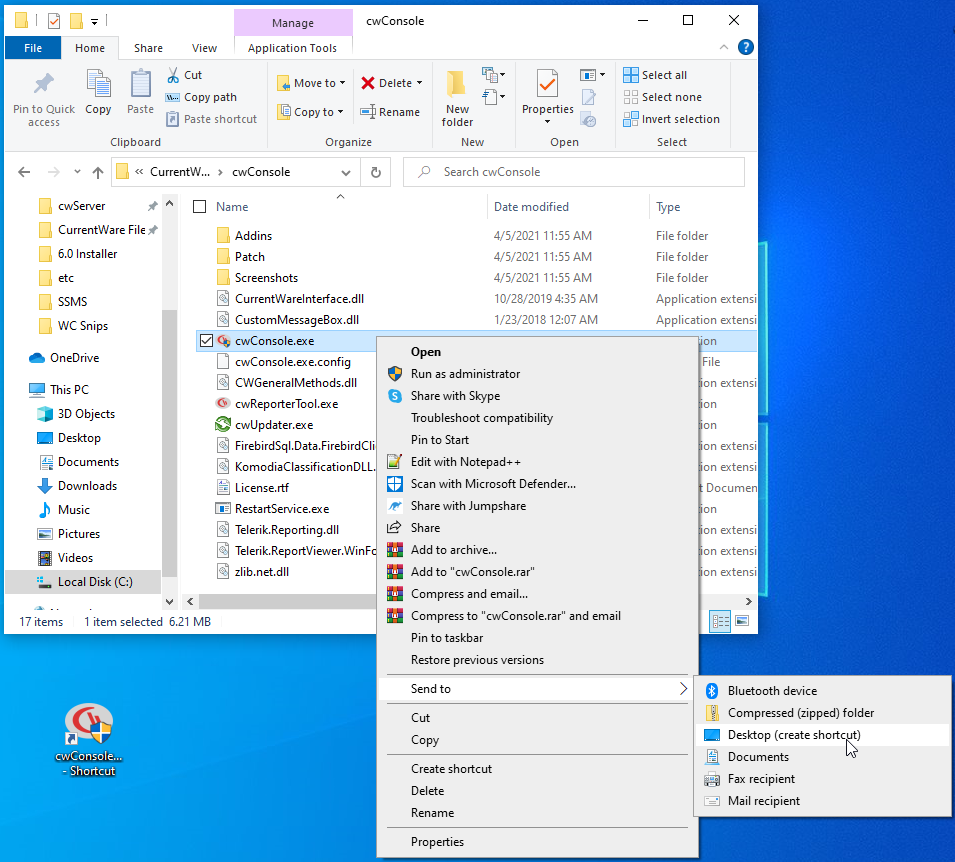Choose Edit with Notepad++
This screenshot has width=955, height=862.
click(466, 462)
